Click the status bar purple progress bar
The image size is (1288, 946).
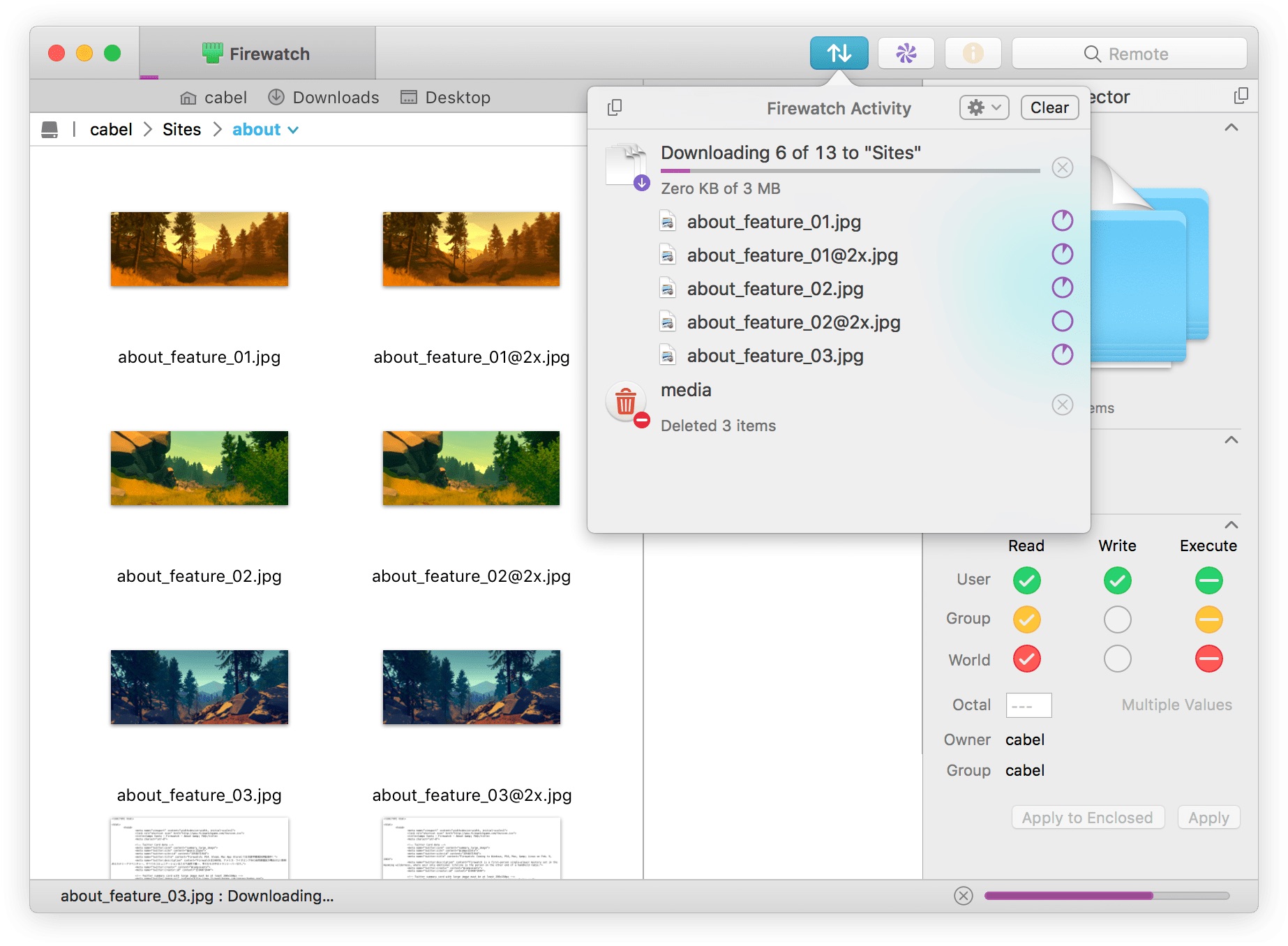coord(1107,896)
